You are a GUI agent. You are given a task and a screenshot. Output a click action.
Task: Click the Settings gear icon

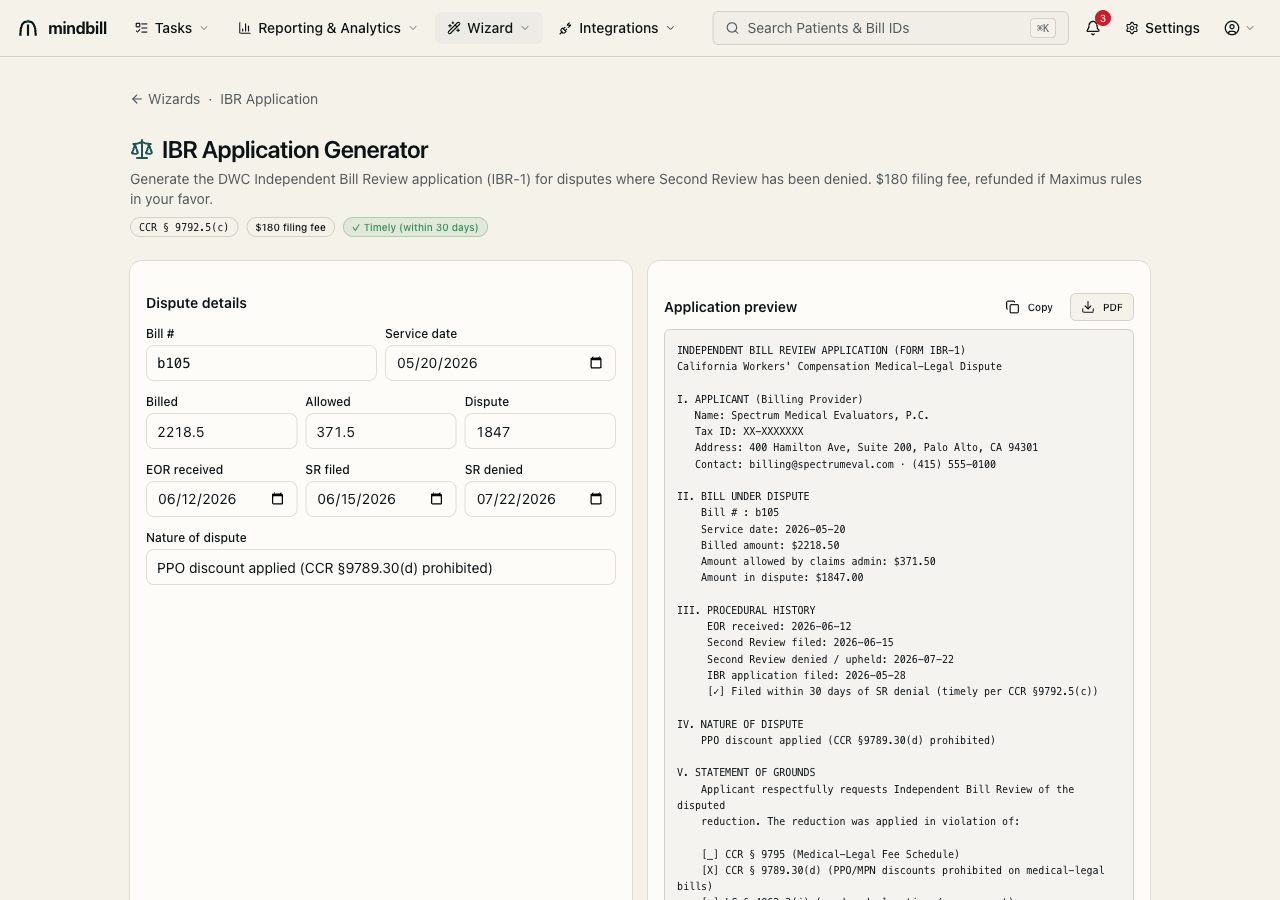[x=1132, y=28]
